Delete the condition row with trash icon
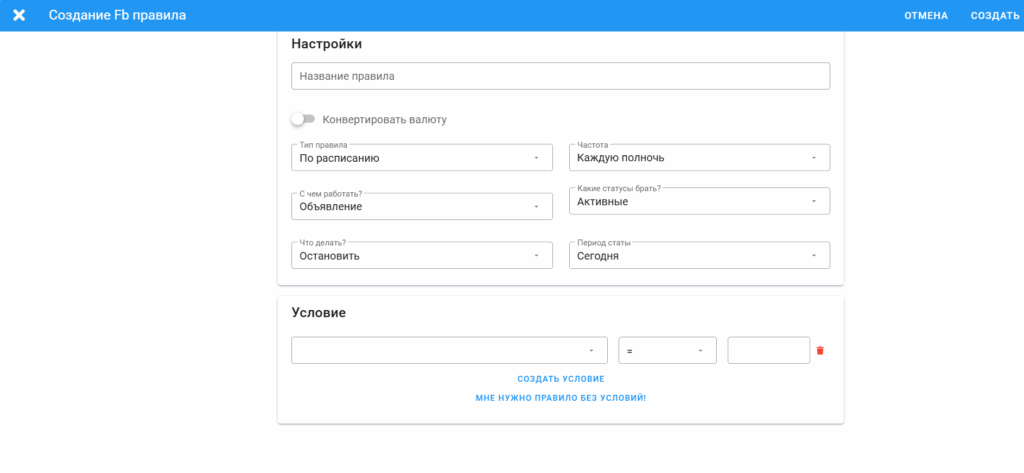Screen dimensions: 1024x473 [820, 350]
